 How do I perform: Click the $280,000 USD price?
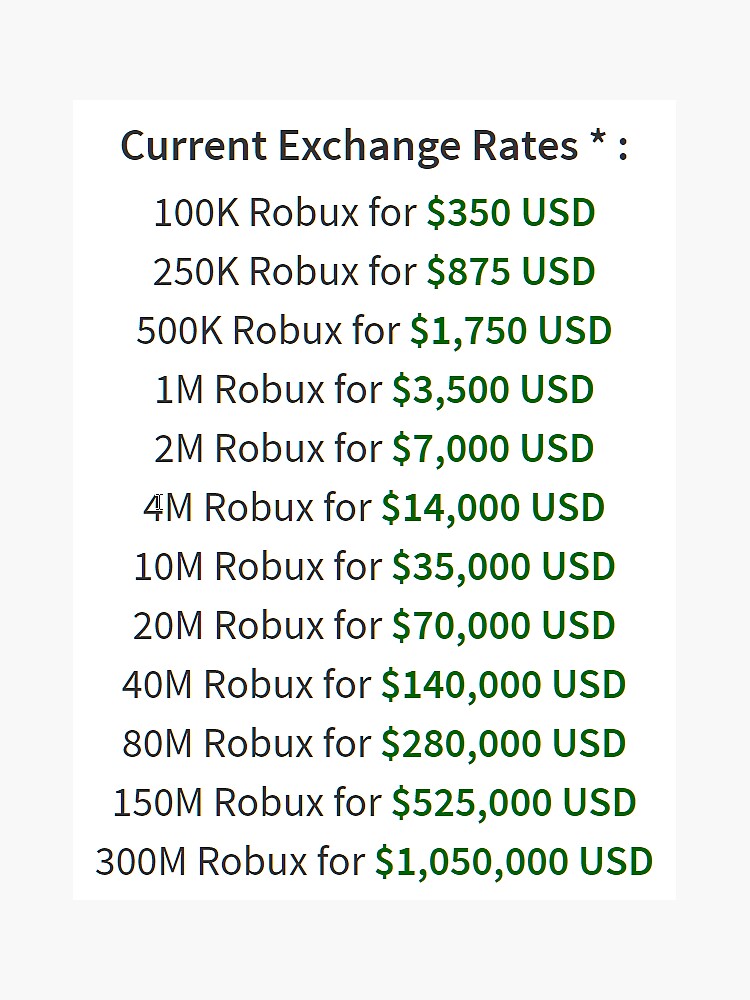(503, 744)
